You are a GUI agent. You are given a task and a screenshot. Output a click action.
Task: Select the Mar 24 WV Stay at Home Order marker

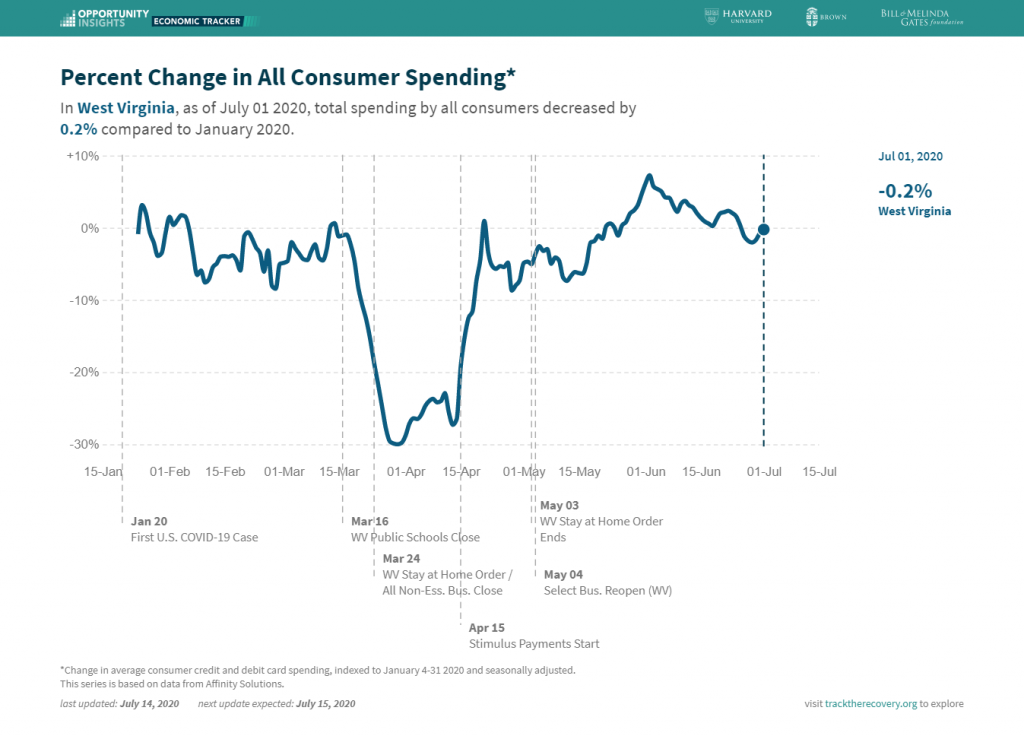pyautogui.click(x=447, y=574)
